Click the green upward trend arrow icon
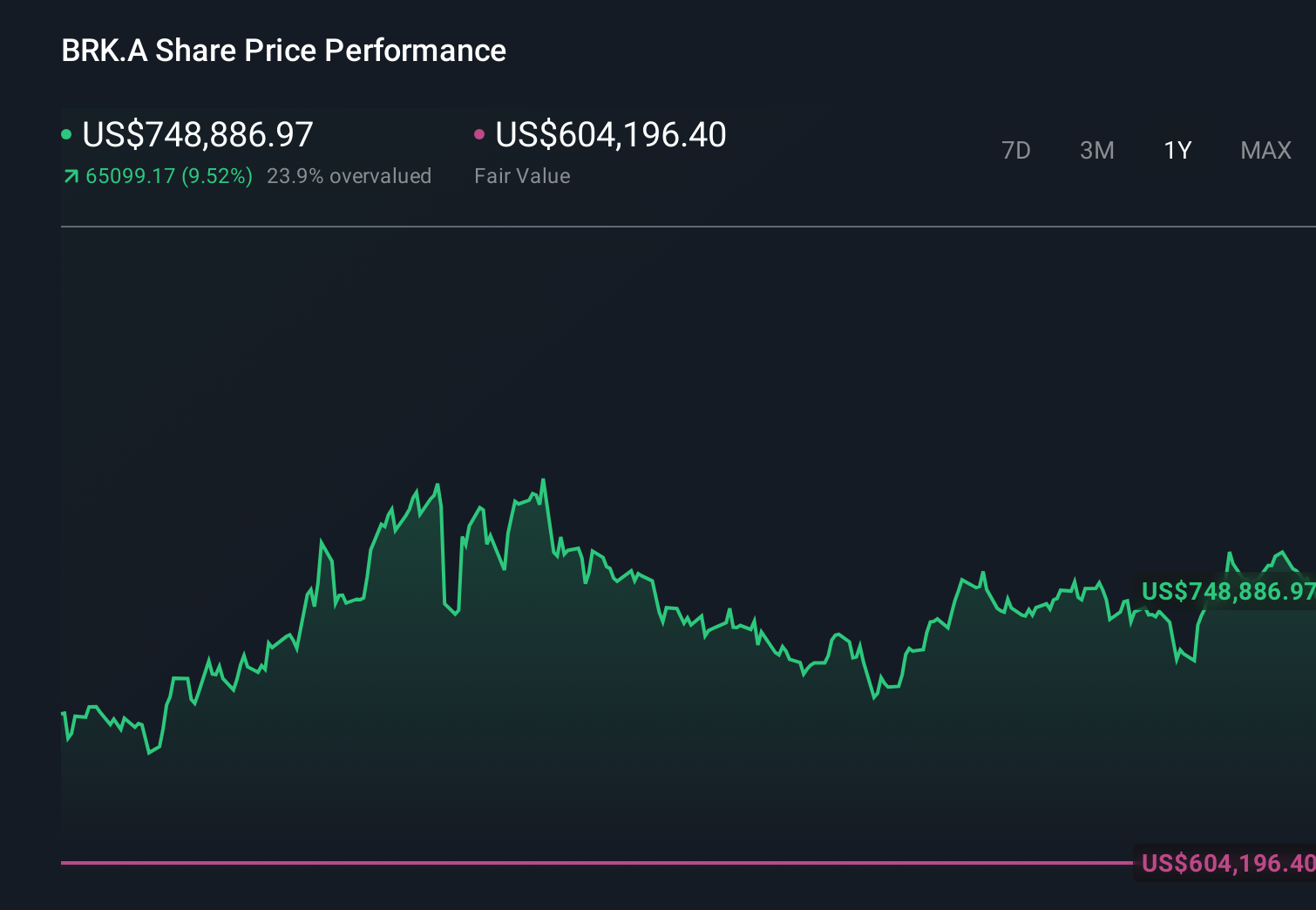 [x=71, y=175]
